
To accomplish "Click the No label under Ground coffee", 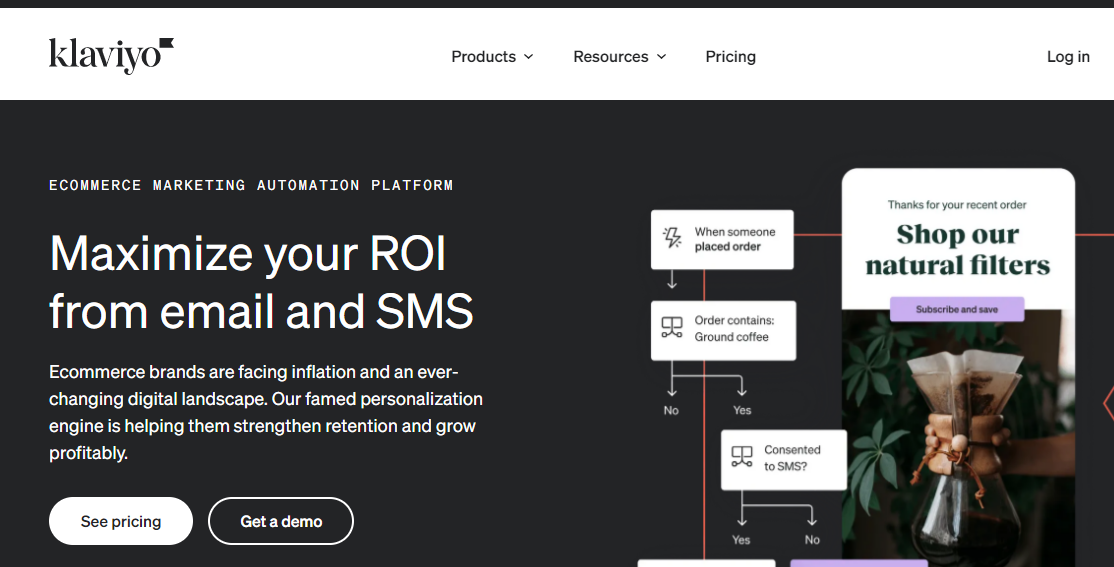I will coord(671,410).
